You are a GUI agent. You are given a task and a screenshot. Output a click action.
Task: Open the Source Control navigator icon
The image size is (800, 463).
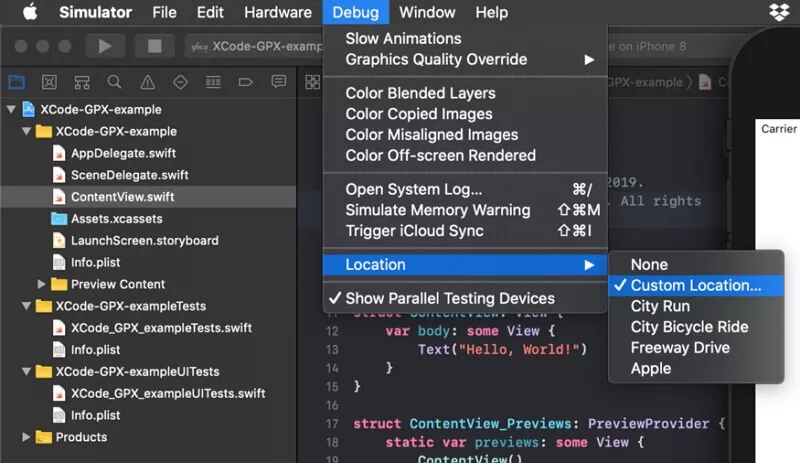(x=49, y=82)
